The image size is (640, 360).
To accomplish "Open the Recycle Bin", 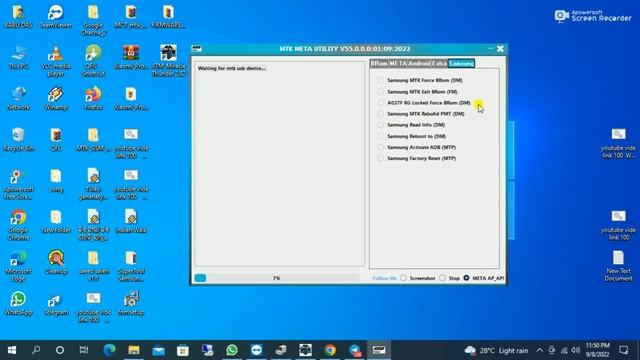I will [18, 139].
